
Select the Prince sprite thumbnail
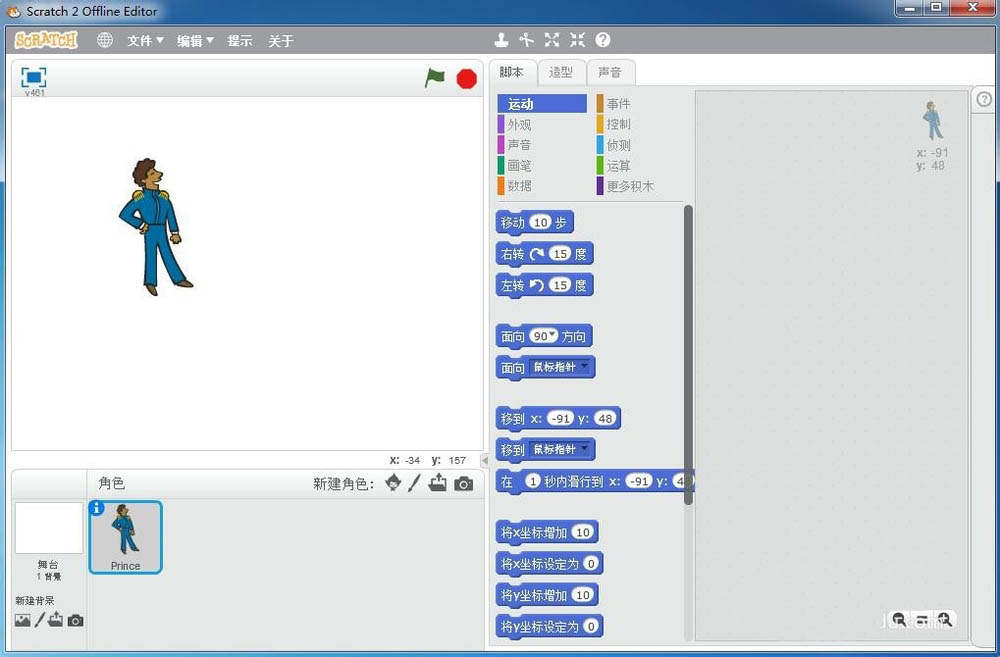[125, 537]
